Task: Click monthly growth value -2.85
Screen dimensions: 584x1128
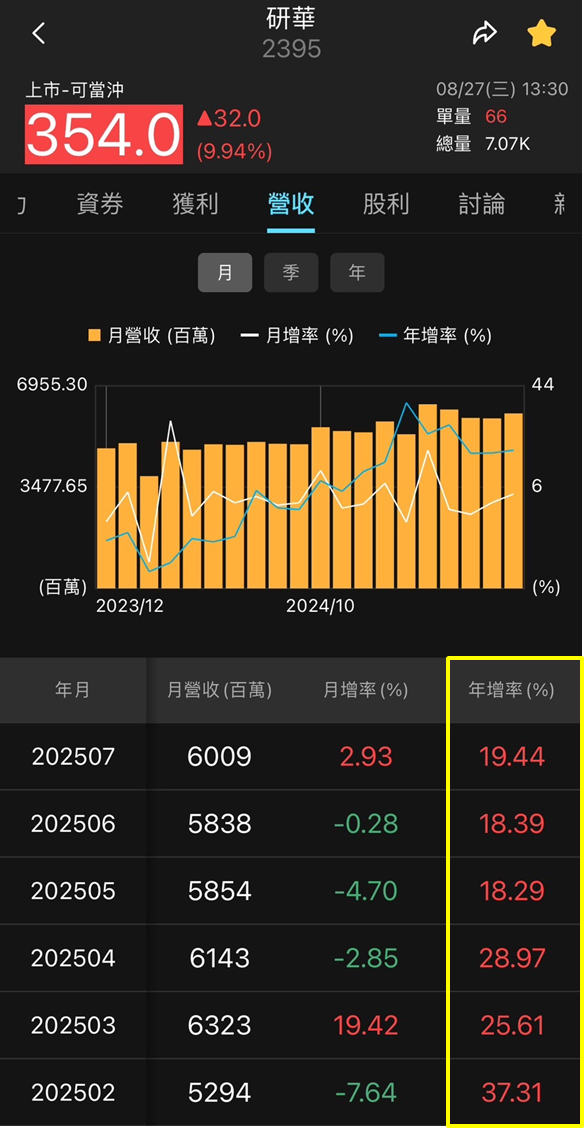Action: click(x=365, y=958)
